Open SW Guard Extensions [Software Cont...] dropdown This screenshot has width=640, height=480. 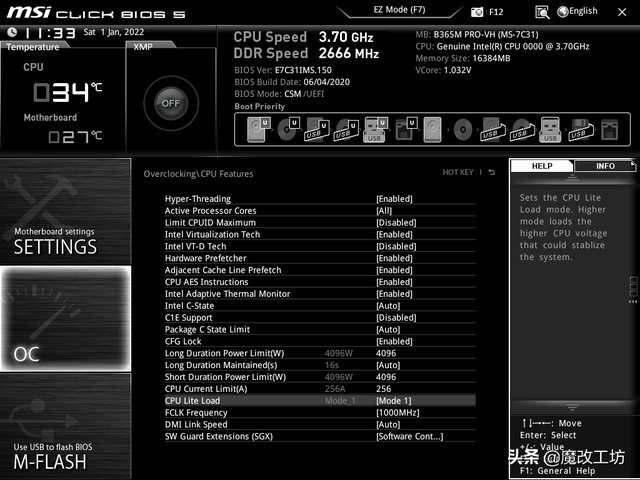coord(409,436)
